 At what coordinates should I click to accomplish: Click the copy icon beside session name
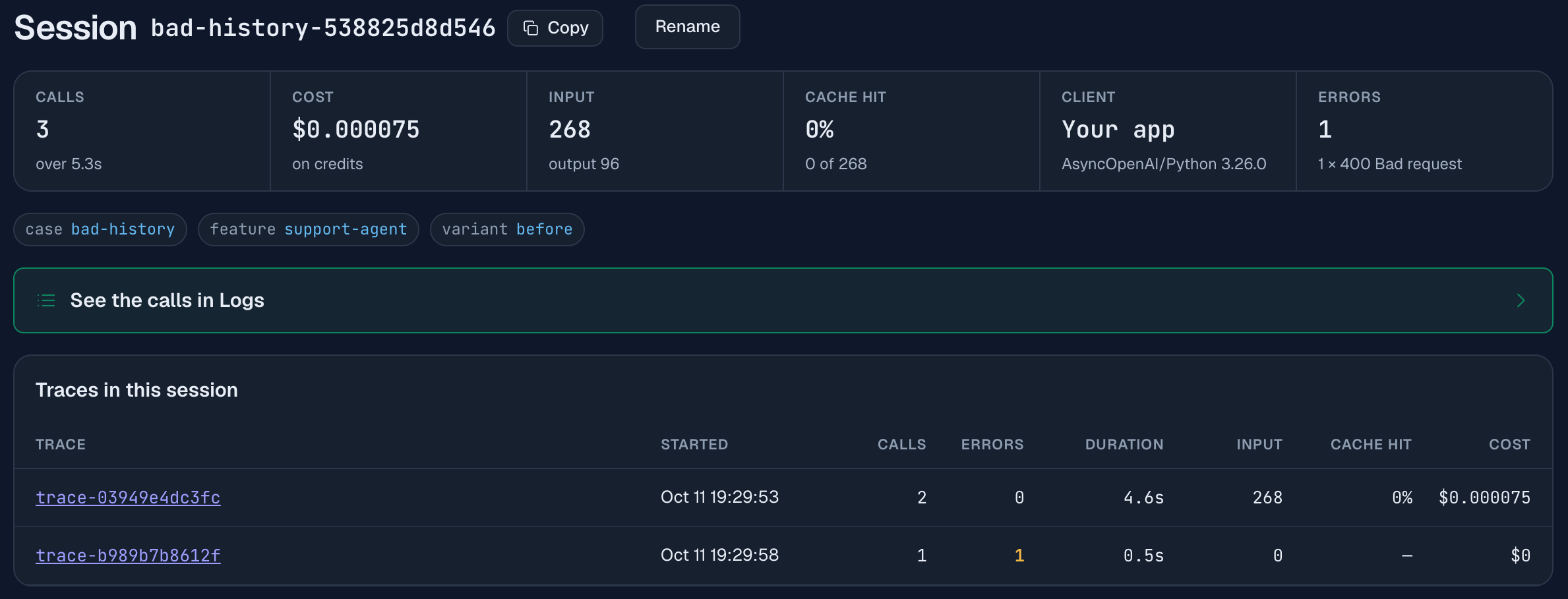click(x=531, y=28)
